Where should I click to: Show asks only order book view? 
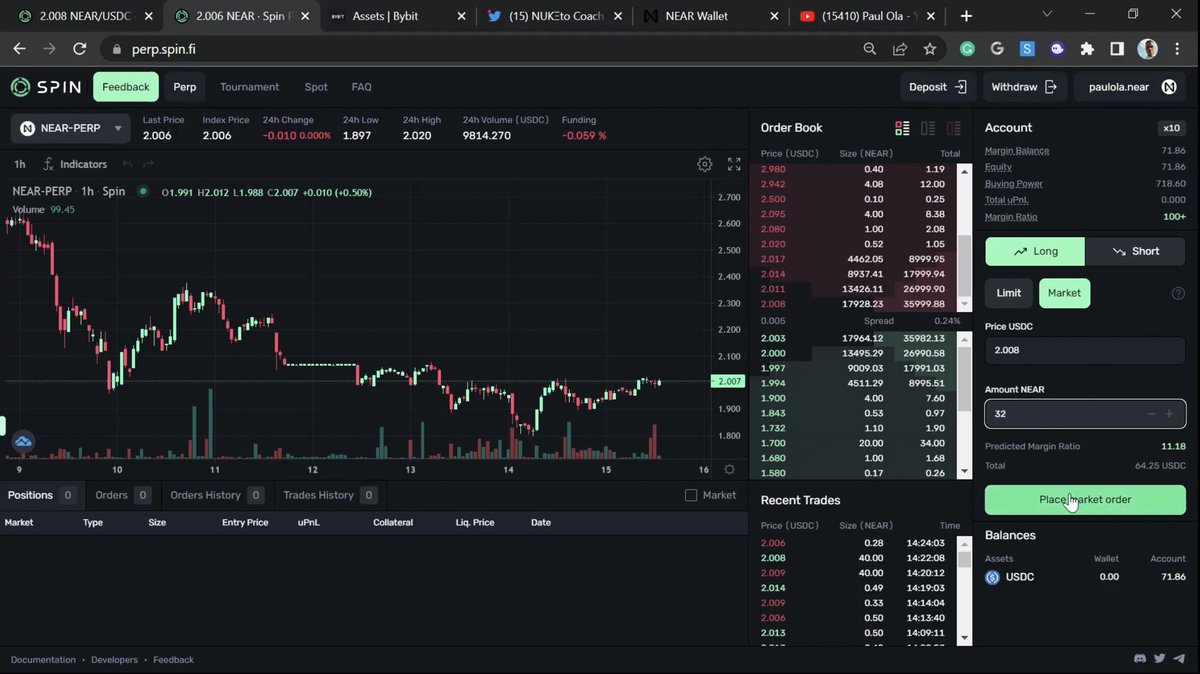click(953, 128)
